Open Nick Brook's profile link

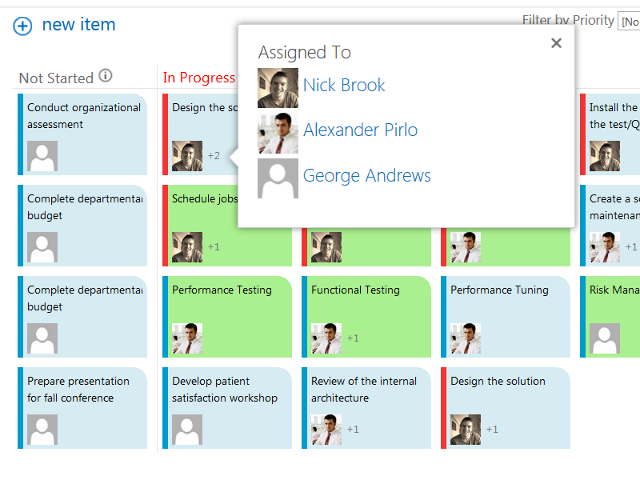pos(344,85)
